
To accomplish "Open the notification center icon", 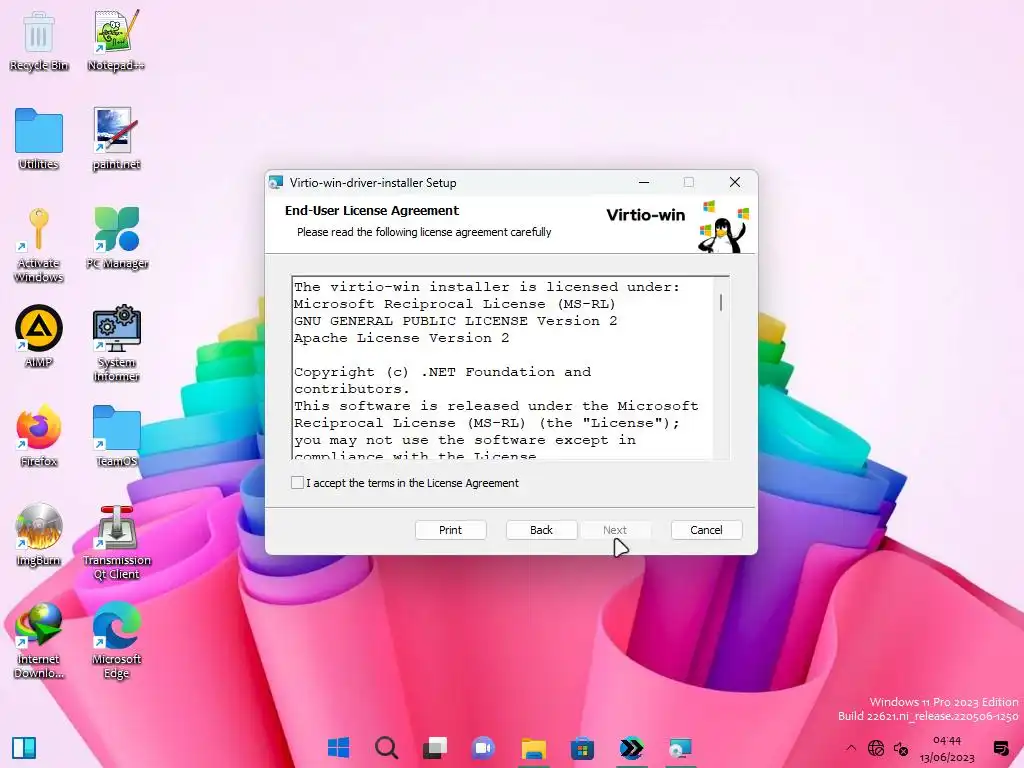I will pyautogui.click(x=1000, y=748).
